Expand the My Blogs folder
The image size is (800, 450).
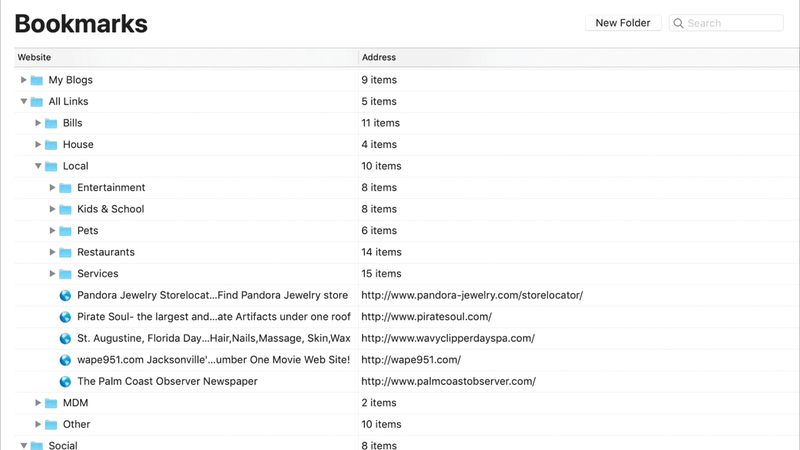click(24, 80)
